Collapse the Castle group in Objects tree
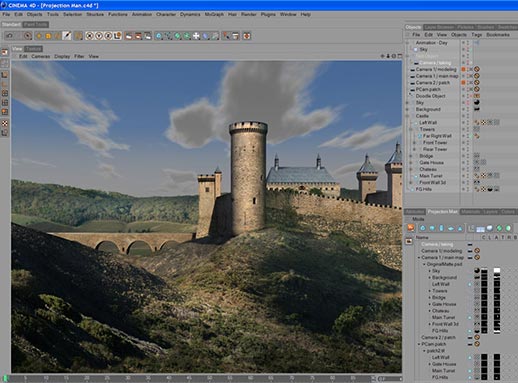 [x=408, y=116]
